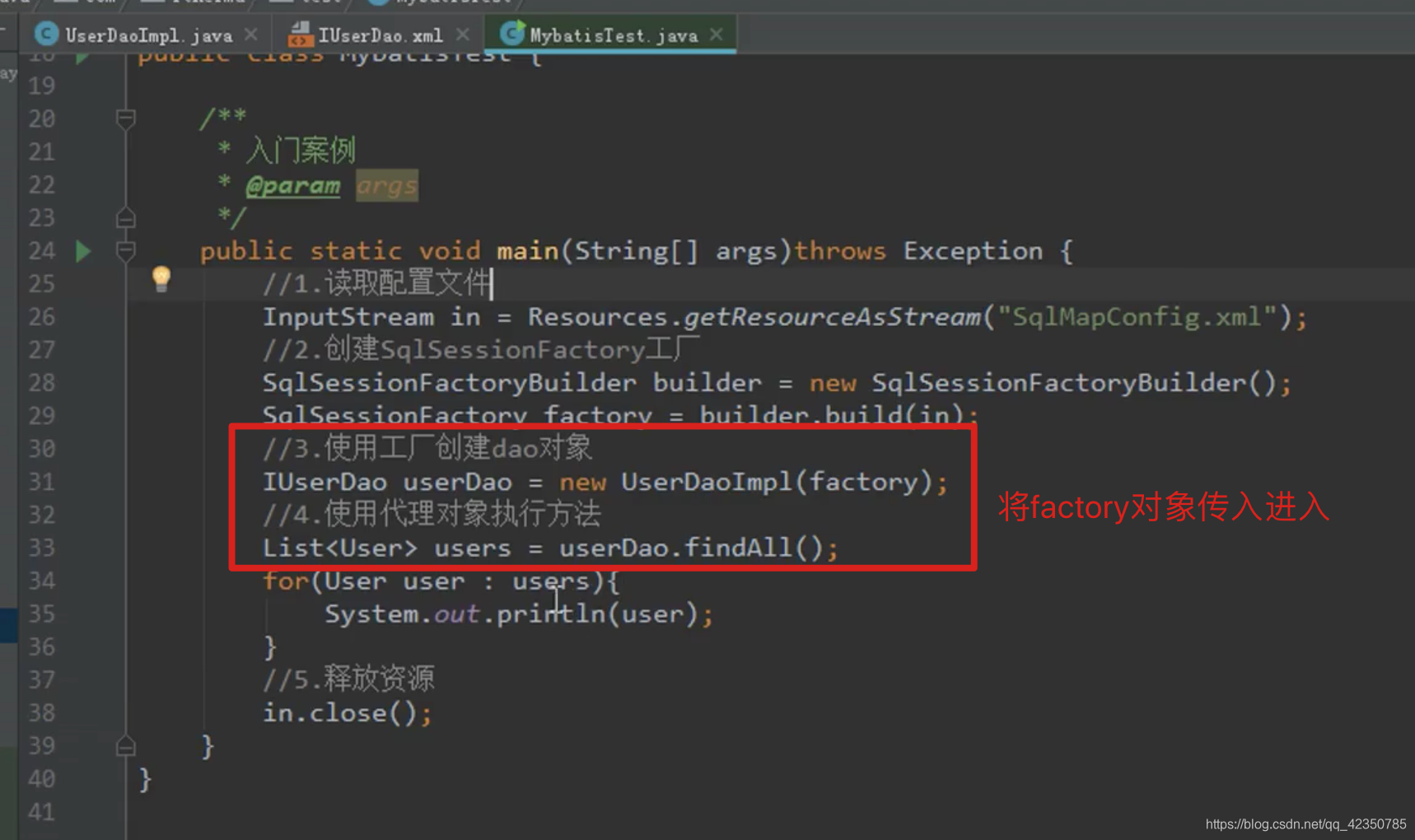1415x840 pixels.
Task: Click in.close() statement on line 38
Action: 347,713
